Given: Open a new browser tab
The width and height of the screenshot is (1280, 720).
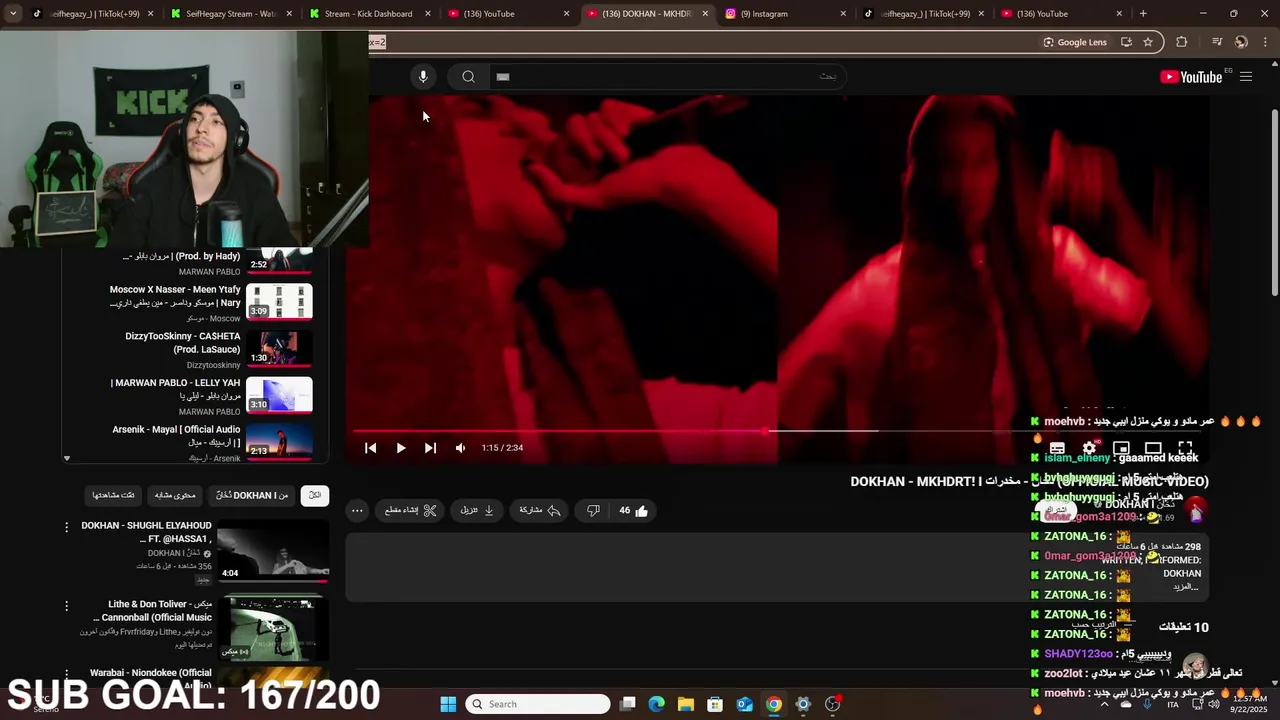Looking at the screenshot, I should [x=1143, y=14].
